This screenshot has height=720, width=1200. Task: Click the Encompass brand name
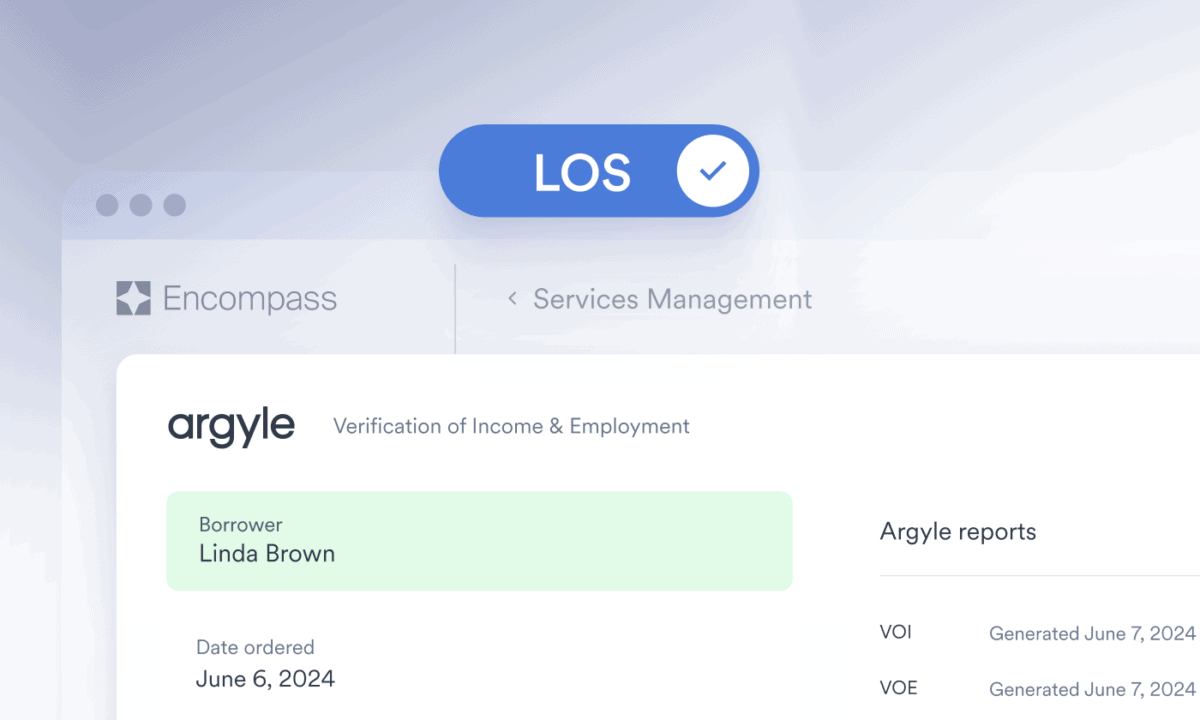point(250,298)
